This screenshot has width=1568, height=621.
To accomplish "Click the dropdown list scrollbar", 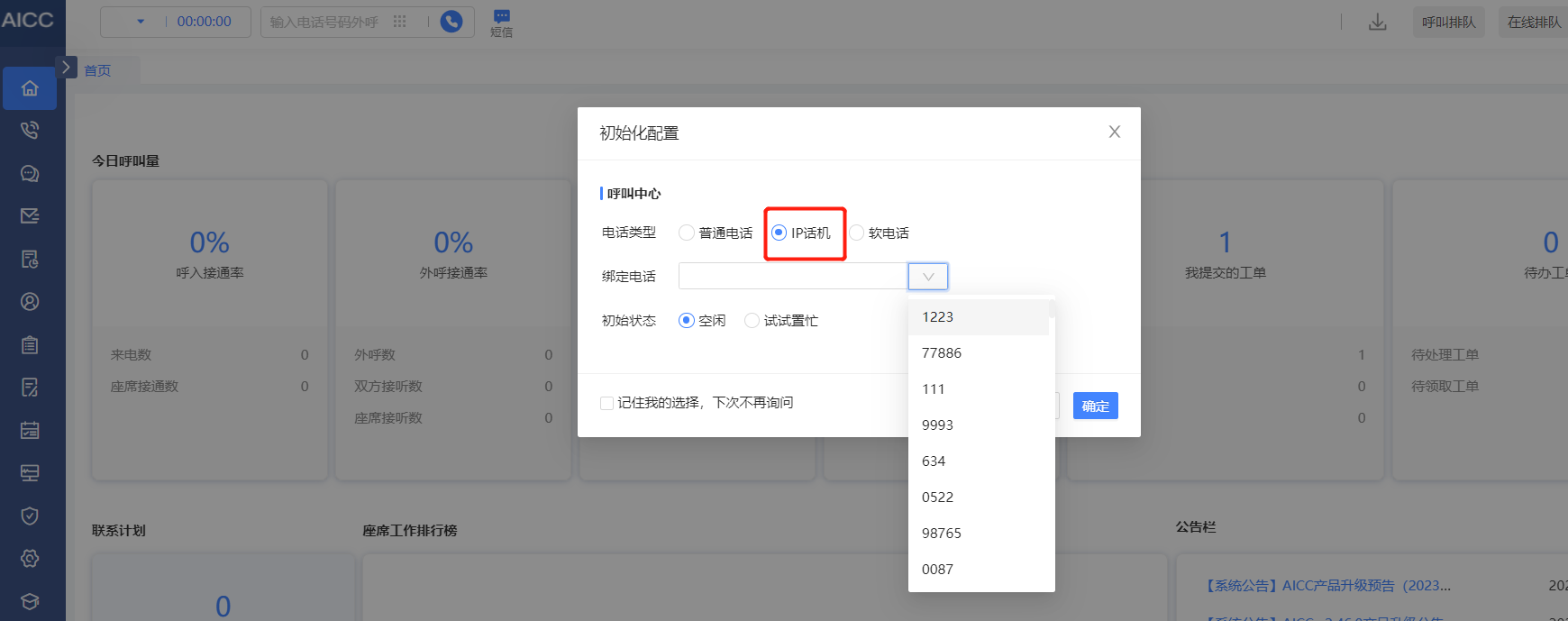I will click(1052, 310).
